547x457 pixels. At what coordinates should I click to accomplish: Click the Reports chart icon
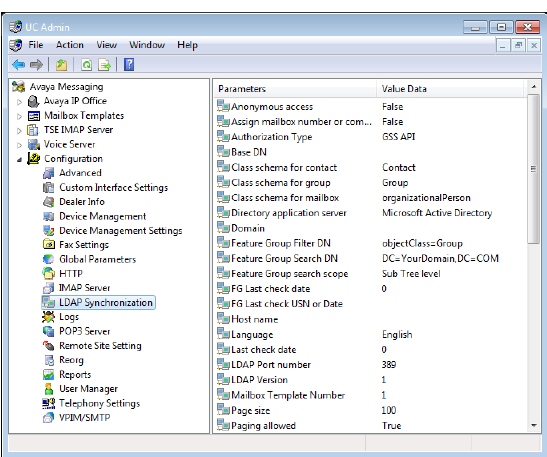tap(48, 375)
